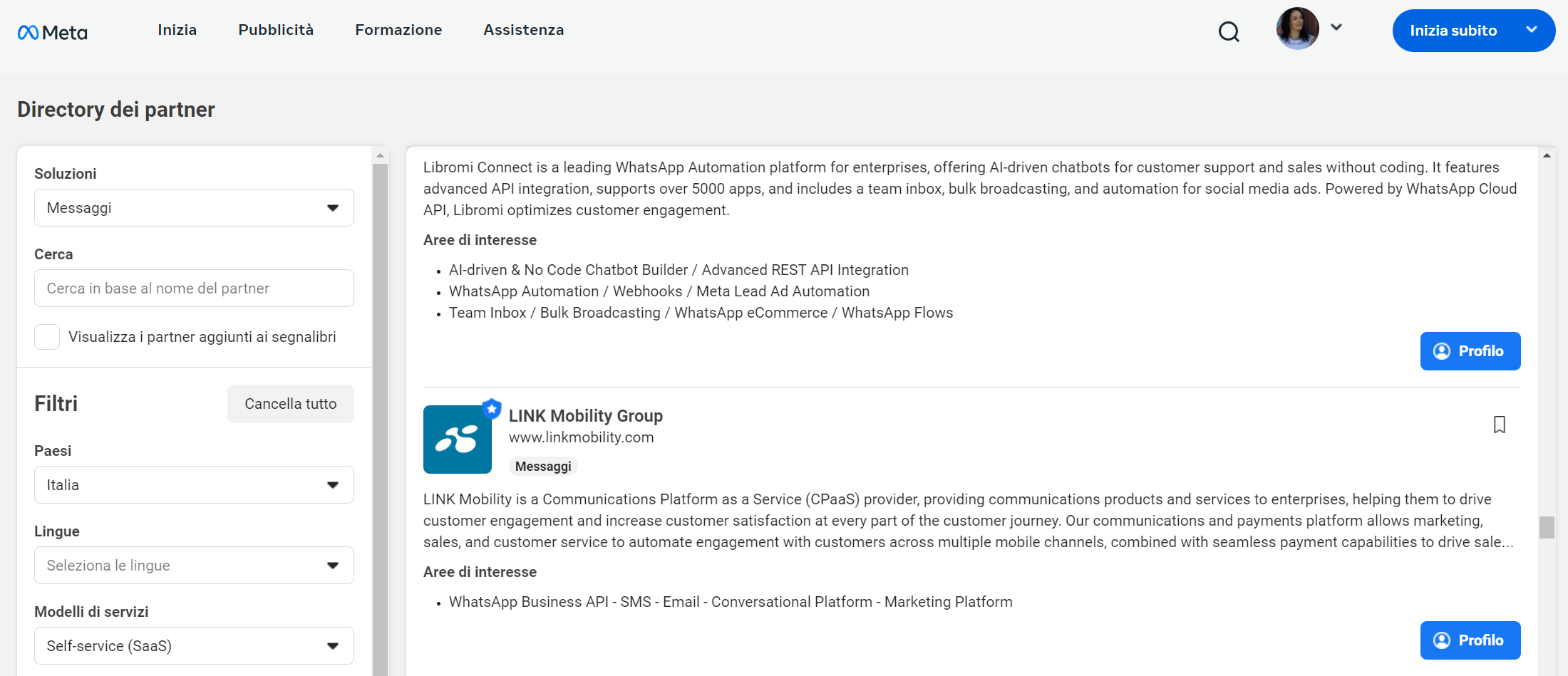This screenshot has width=1568, height=676.
Task: Click the "Messaggi" tag under LINK Mobility
Action: point(543,466)
